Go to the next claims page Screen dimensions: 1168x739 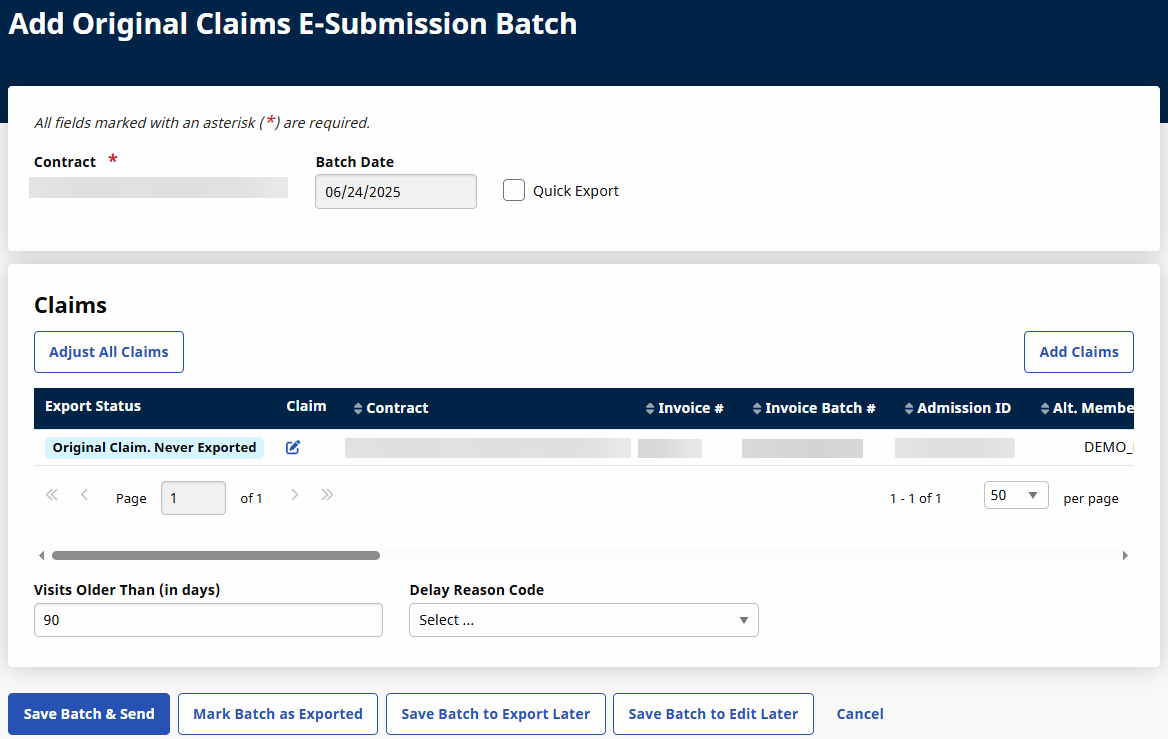[x=294, y=495]
